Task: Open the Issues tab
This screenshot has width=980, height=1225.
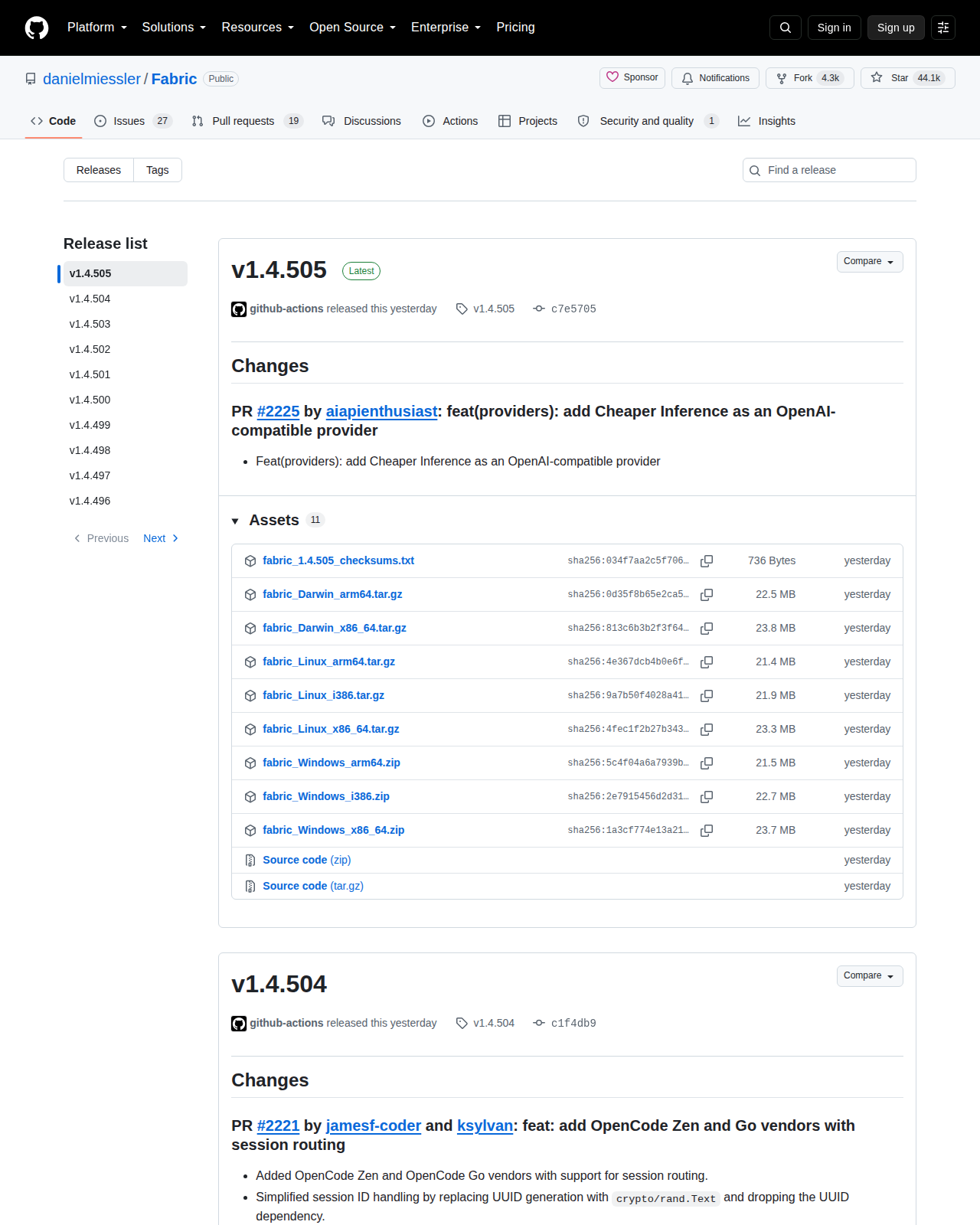Action: 133,121
